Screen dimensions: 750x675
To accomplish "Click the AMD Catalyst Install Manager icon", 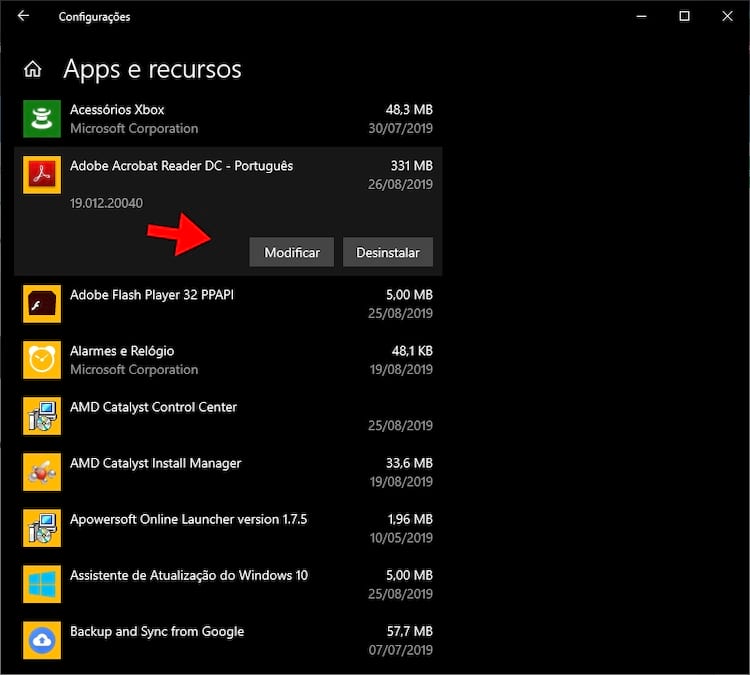I will tap(42, 472).
